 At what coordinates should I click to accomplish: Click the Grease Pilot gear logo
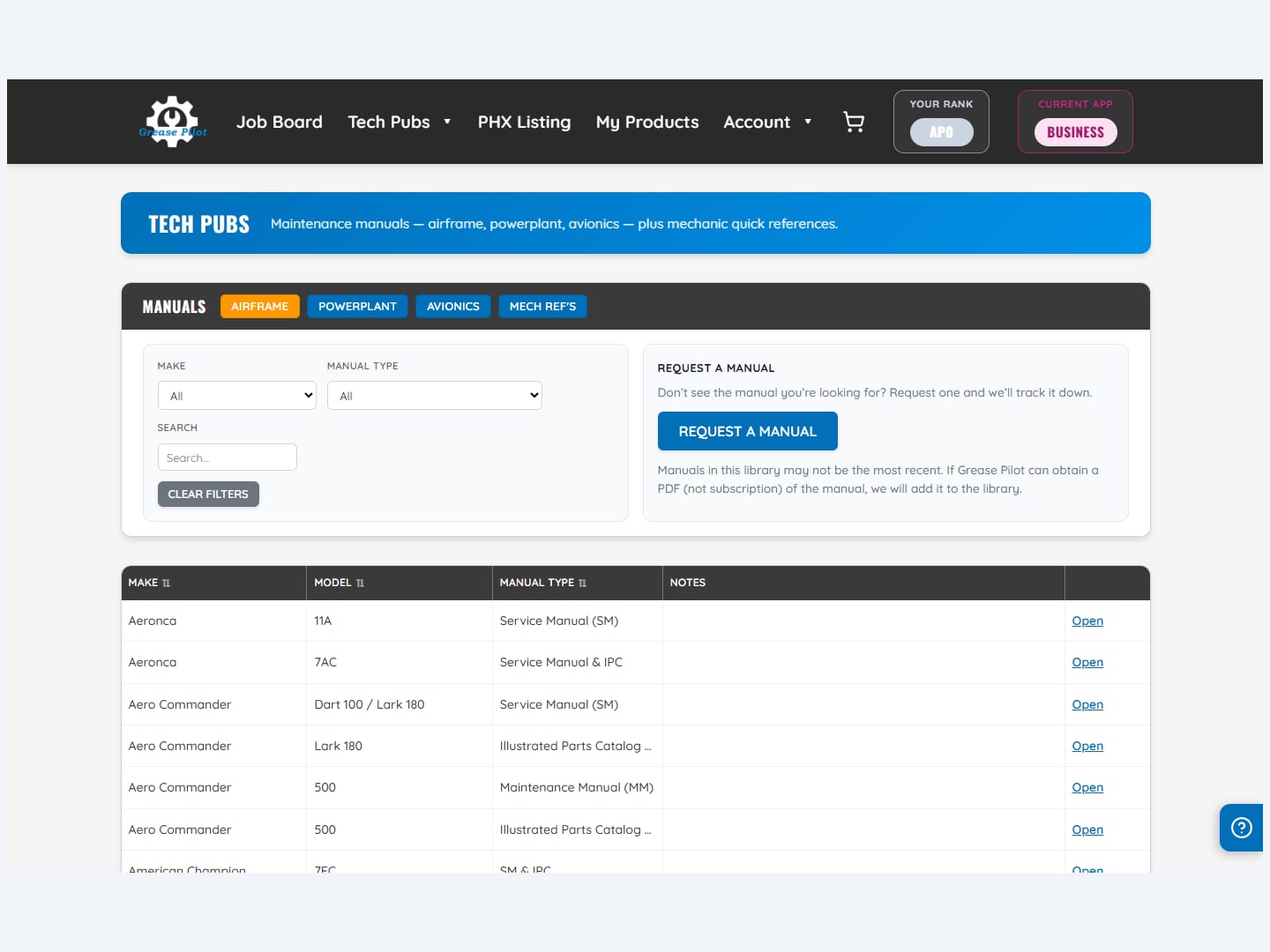pyautogui.click(x=173, y=122)
